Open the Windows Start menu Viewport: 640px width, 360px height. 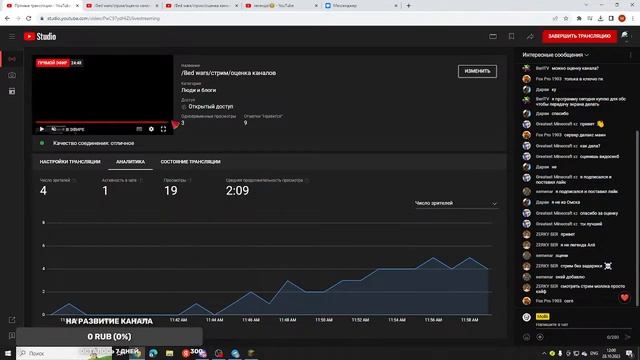[8, 353]
